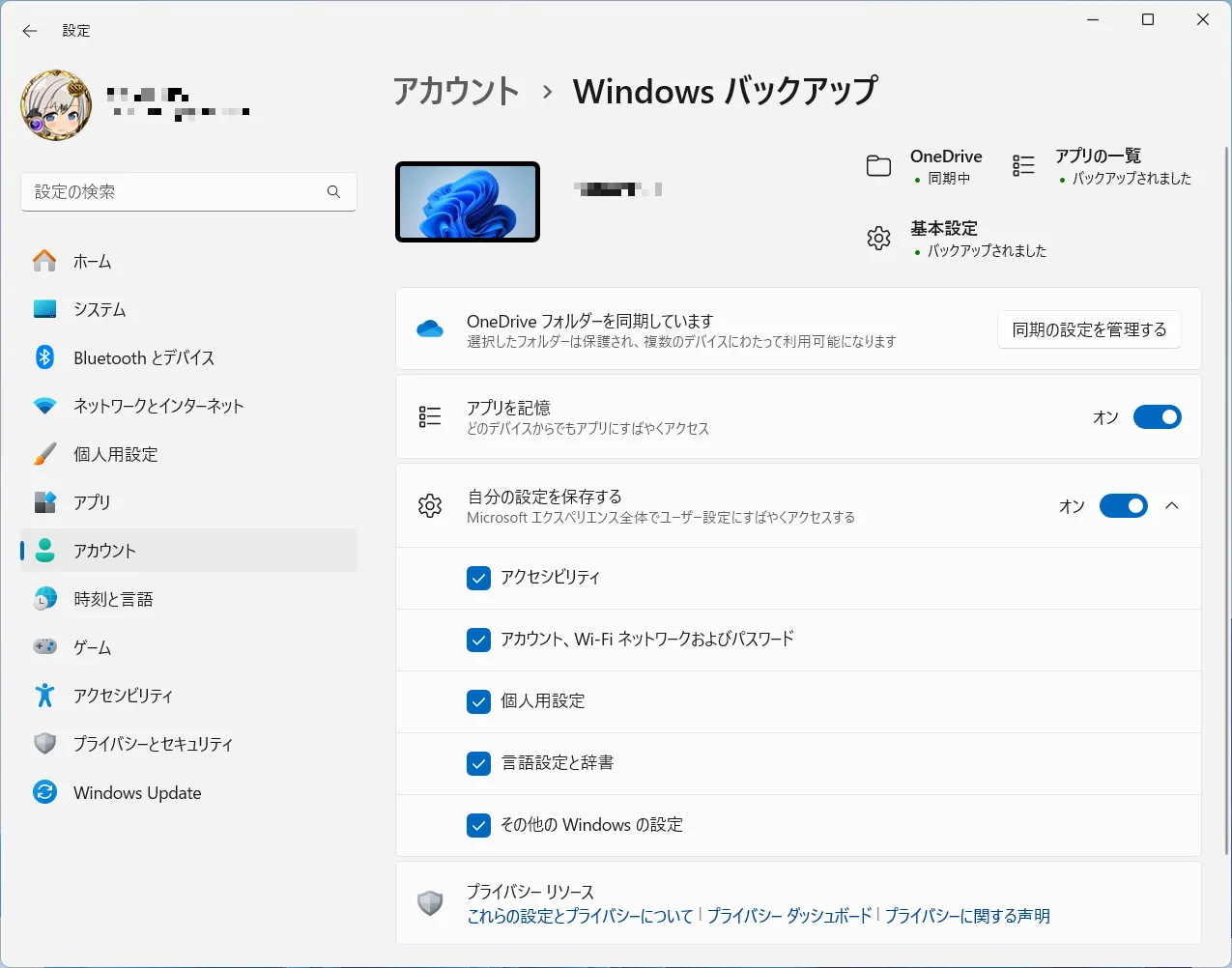Click the device wallpaper thumbnail
The height and width of the screenshot is (968, 1232).
(468, 202)
